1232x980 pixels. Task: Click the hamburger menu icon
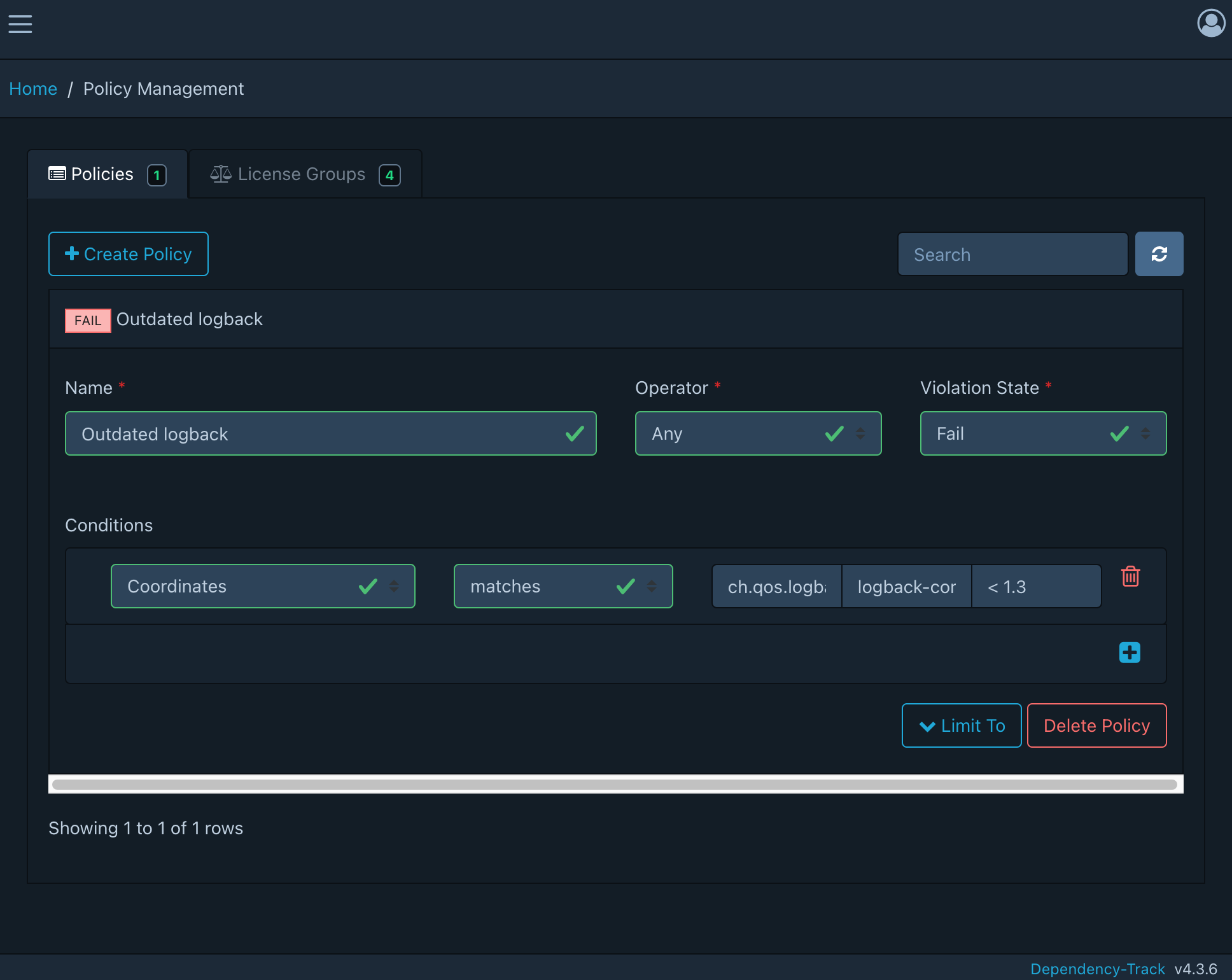pos(20,23)
